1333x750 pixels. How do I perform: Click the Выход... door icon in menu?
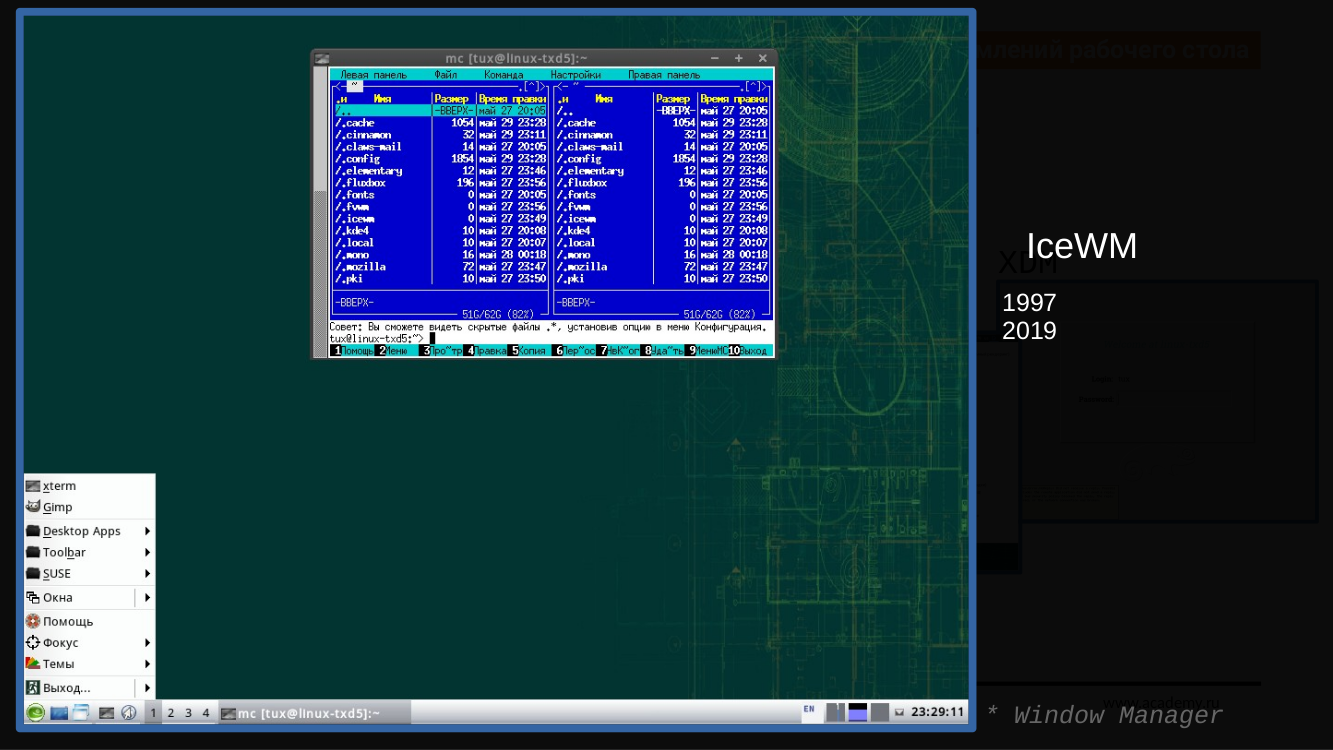[33, 688]
